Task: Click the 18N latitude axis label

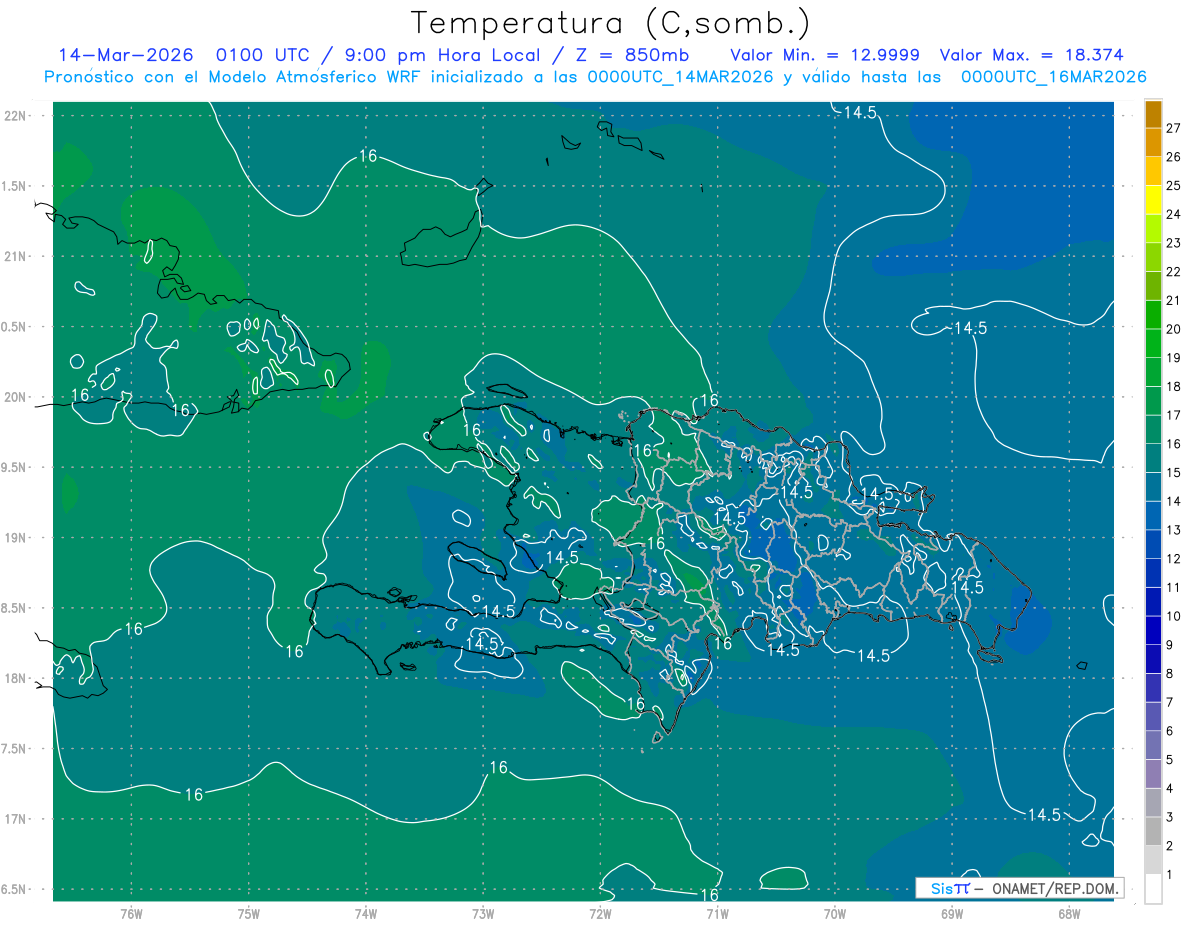Action: 17,678
